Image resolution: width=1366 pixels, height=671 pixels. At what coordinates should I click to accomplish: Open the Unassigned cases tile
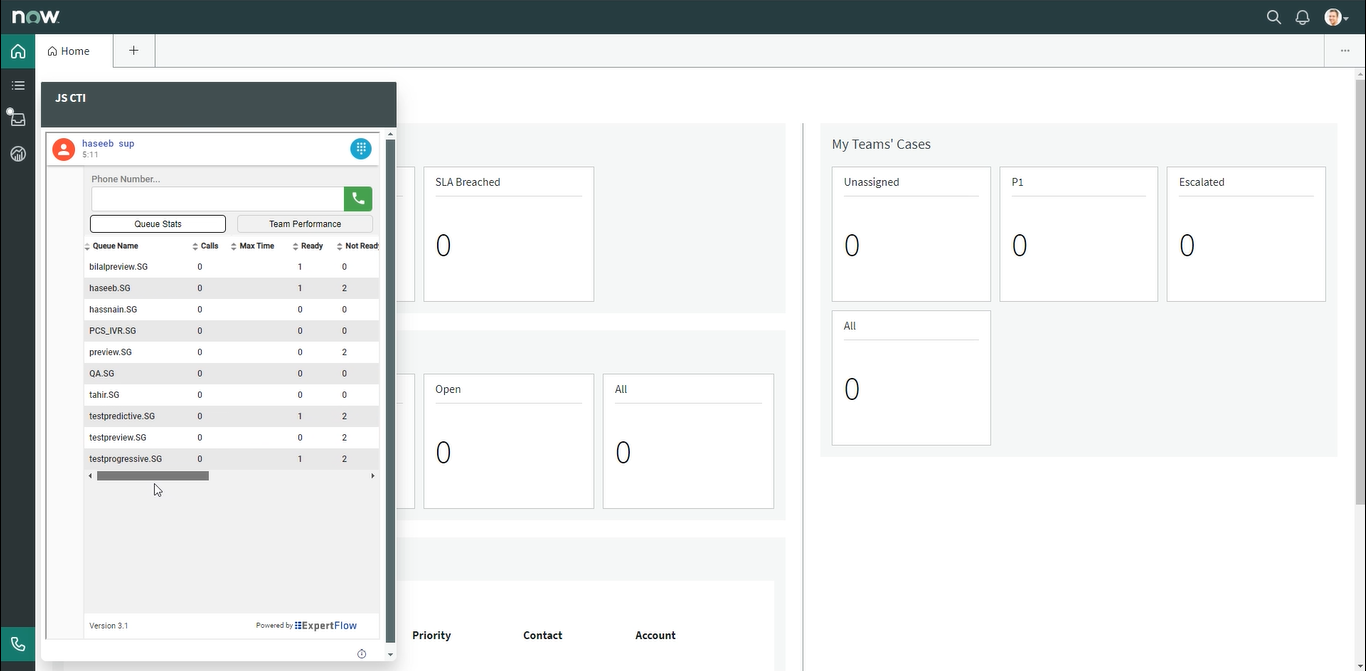[910, 234]
